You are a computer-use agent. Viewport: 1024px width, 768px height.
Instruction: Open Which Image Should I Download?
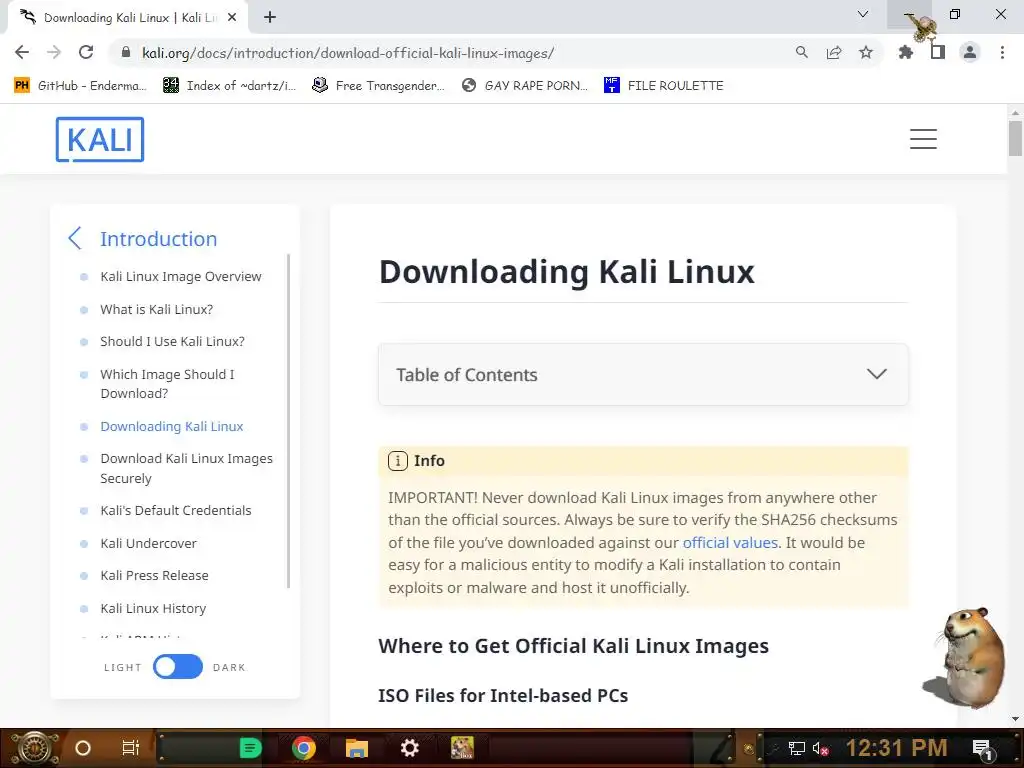point(167,384)
